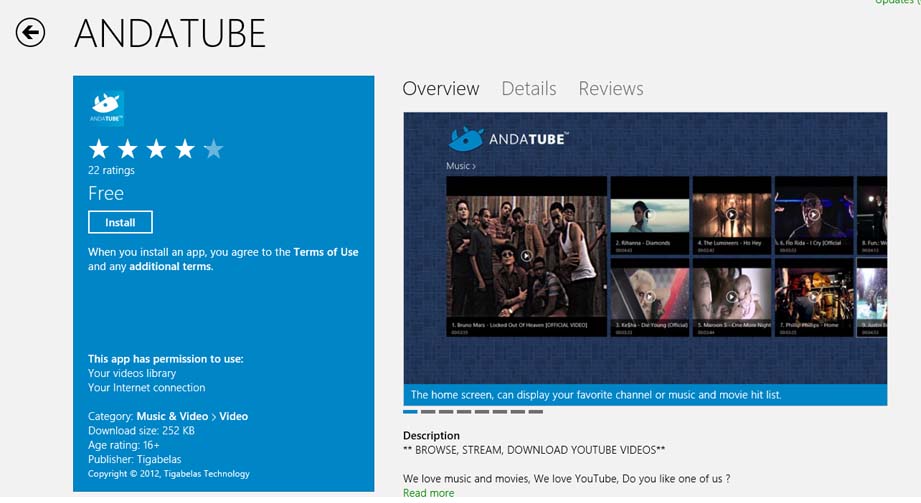Switch to the Reviews tab
Viewport: 921px width, 503px height.
611,89
